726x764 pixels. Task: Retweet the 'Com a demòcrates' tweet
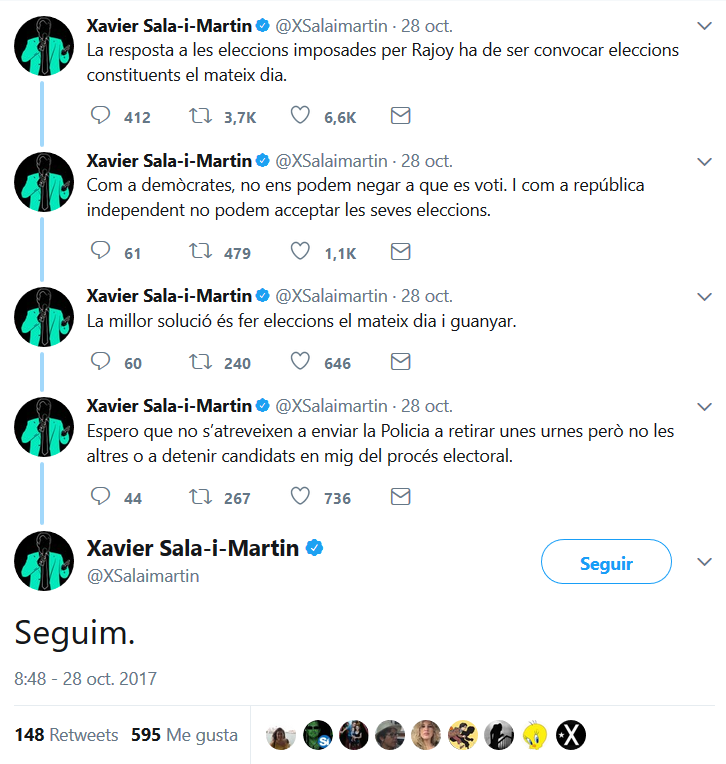click(200, 253)
